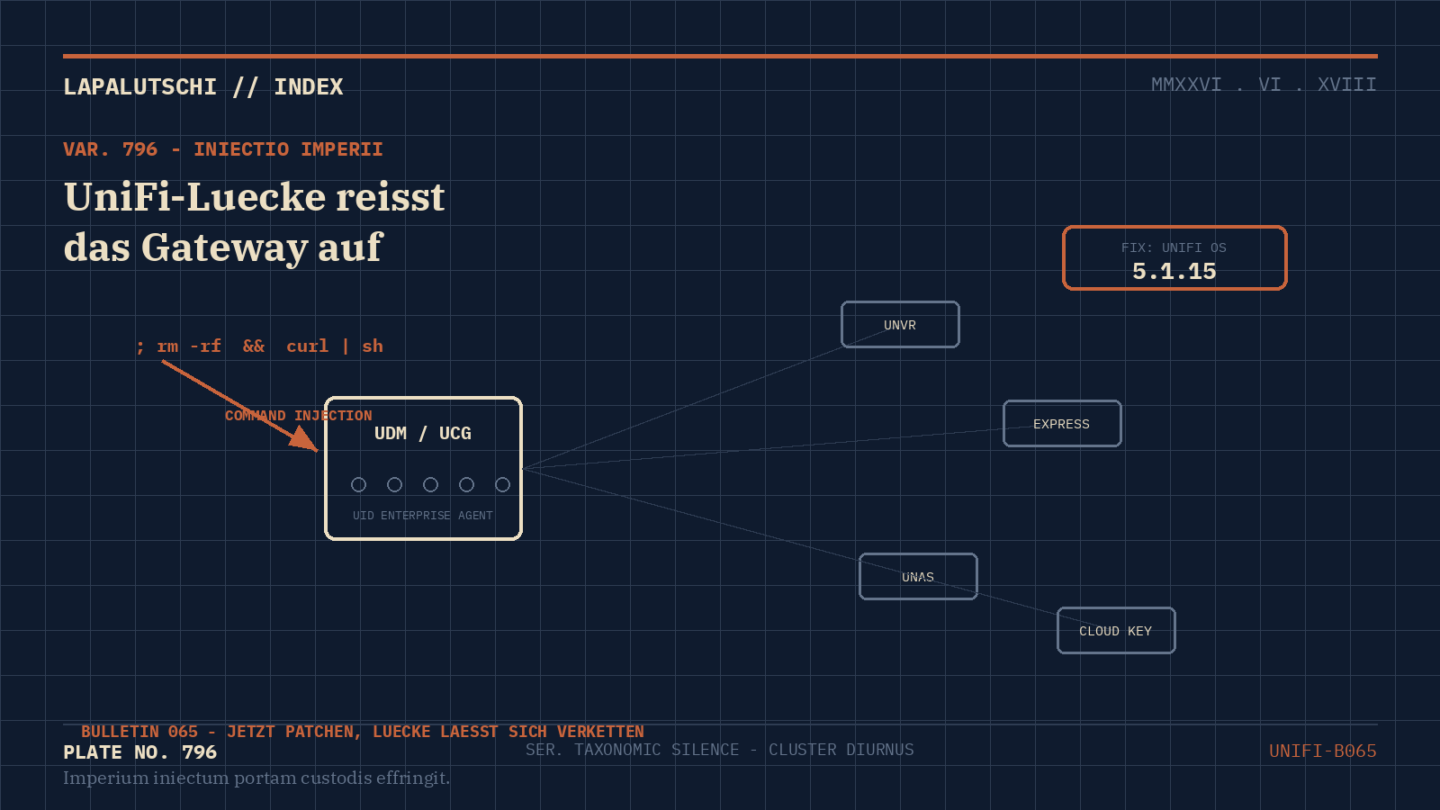1440x810 pixels.
Task: Click the UDM / UCG gateway box
Action: tap(423, 468)
